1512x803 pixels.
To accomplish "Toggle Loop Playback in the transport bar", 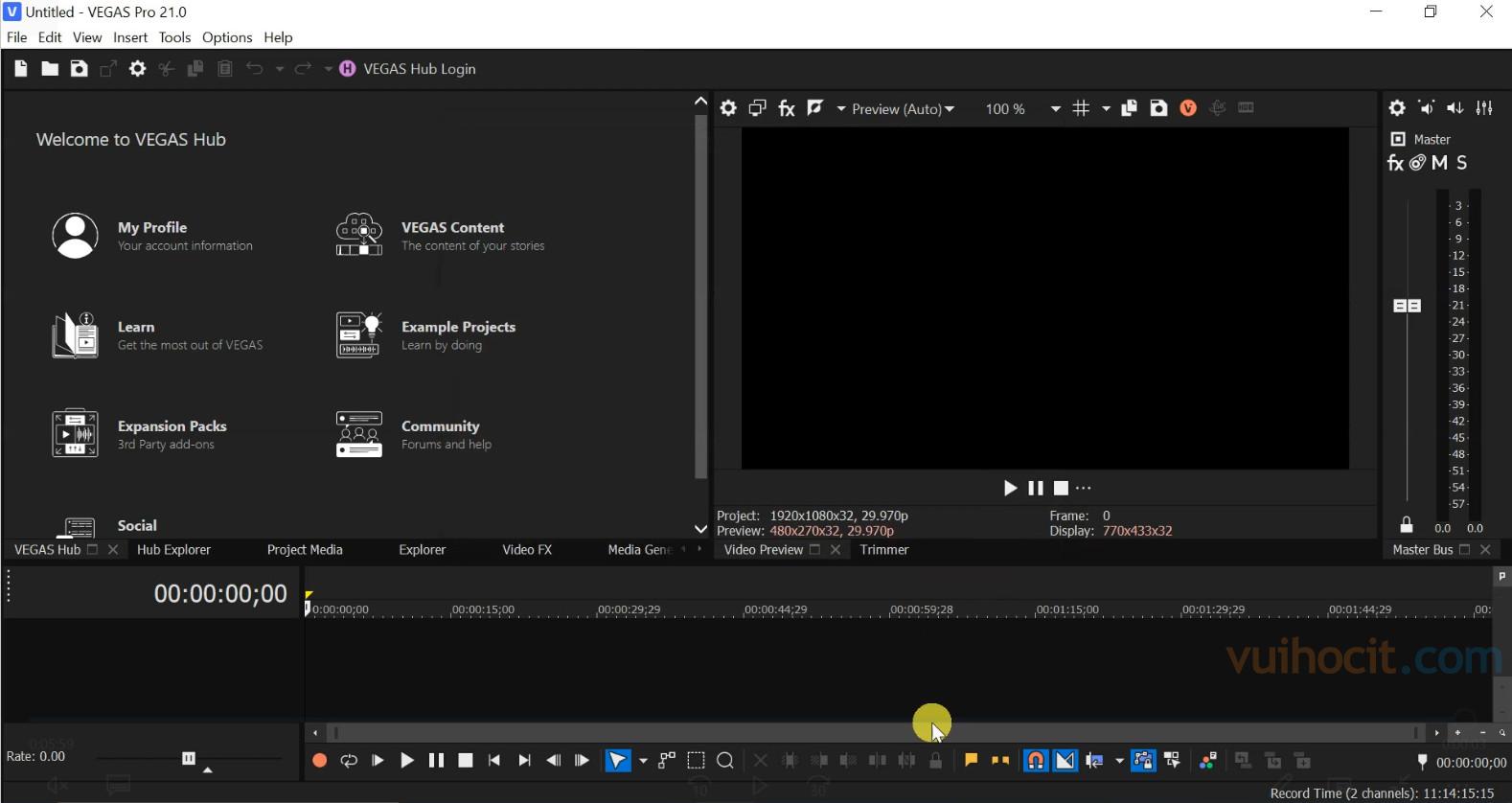I will point(349,761).
